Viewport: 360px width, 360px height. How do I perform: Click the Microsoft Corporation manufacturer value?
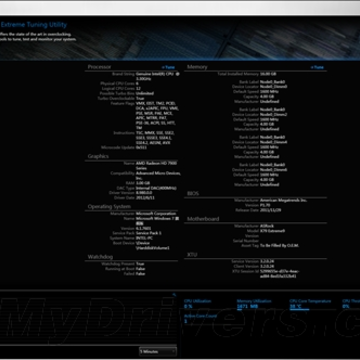point(156,213)
